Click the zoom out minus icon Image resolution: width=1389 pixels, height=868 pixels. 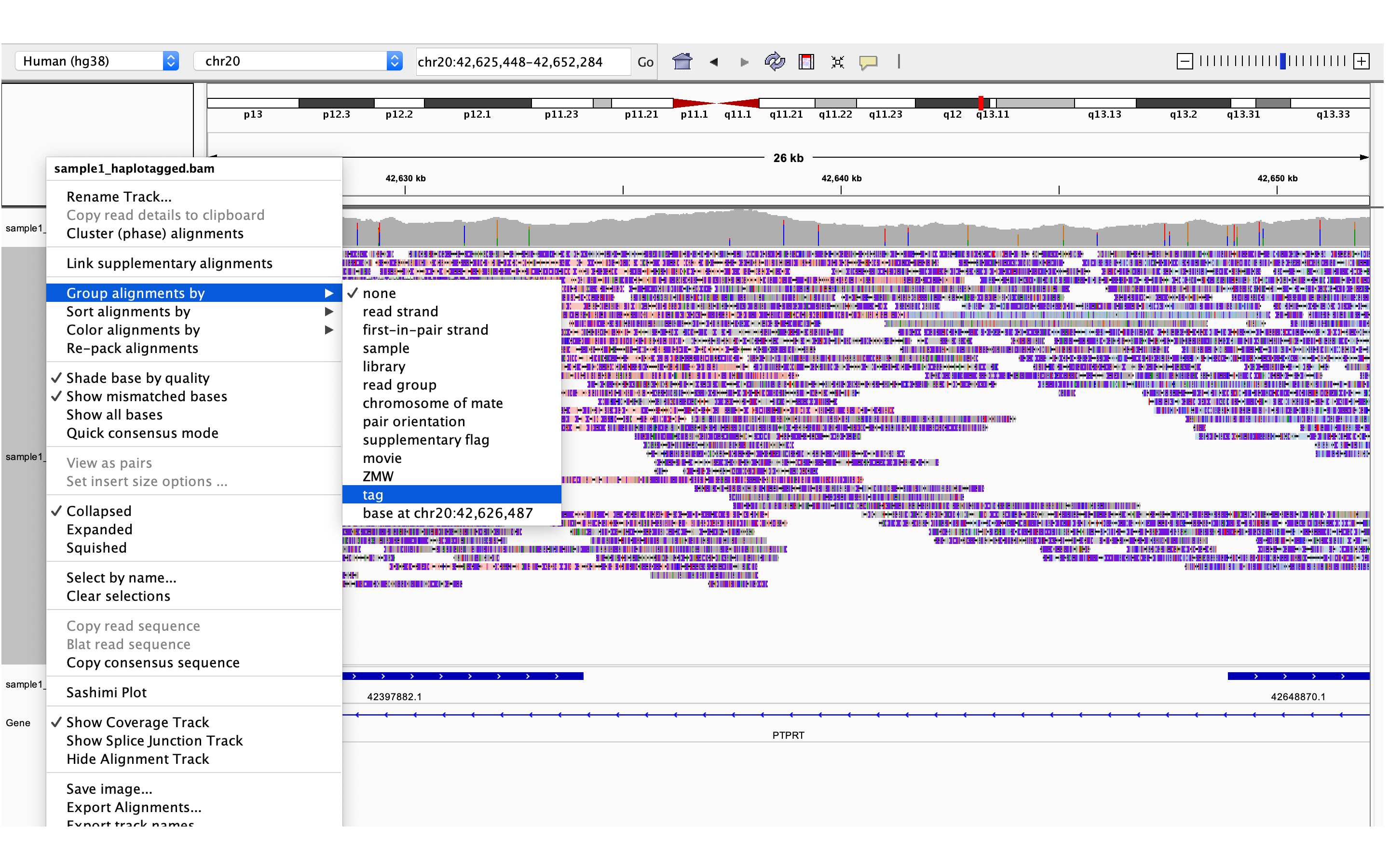click(x=1185, y=61)
